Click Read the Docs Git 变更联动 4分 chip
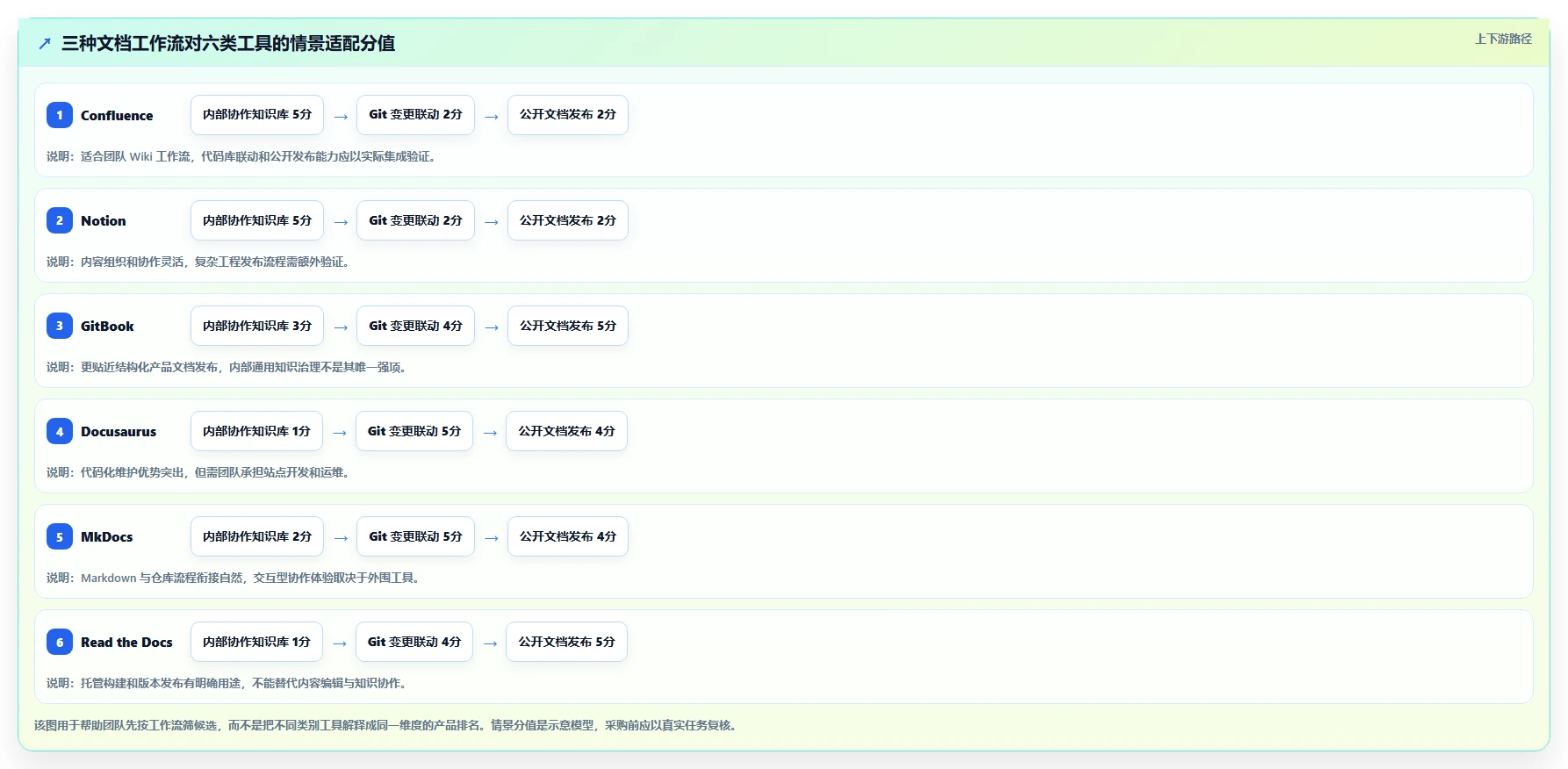This screenshot has height=769, width=1568. (x=414, y=642)
